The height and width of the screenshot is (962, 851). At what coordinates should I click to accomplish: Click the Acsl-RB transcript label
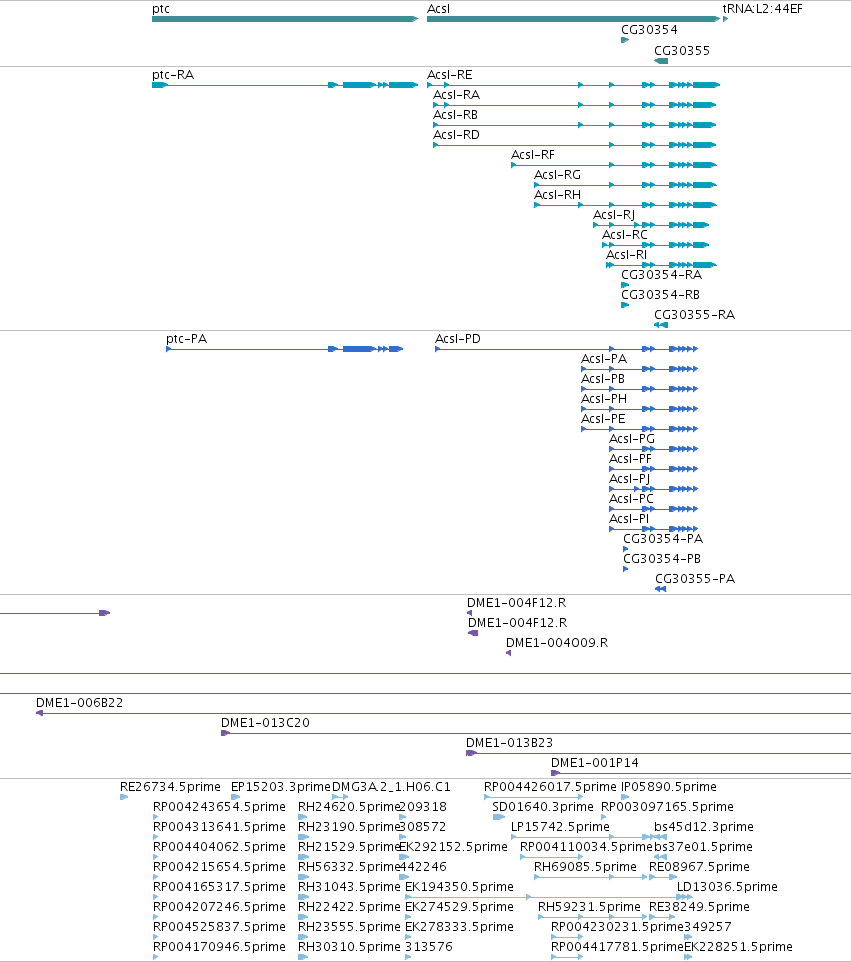pos(455,115)
